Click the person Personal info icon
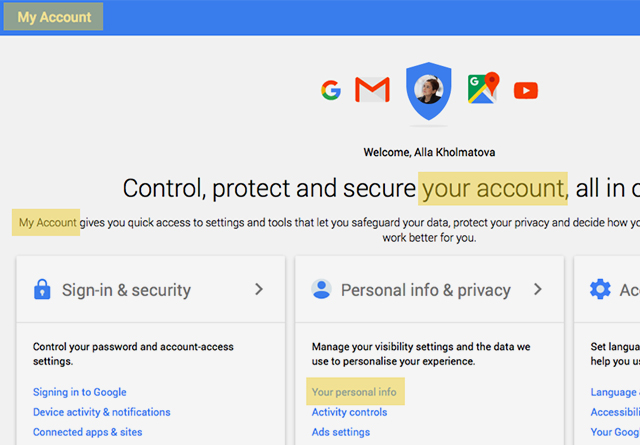Image resolution: width=640 pixels, height=445 pixels. pos(321,290)
